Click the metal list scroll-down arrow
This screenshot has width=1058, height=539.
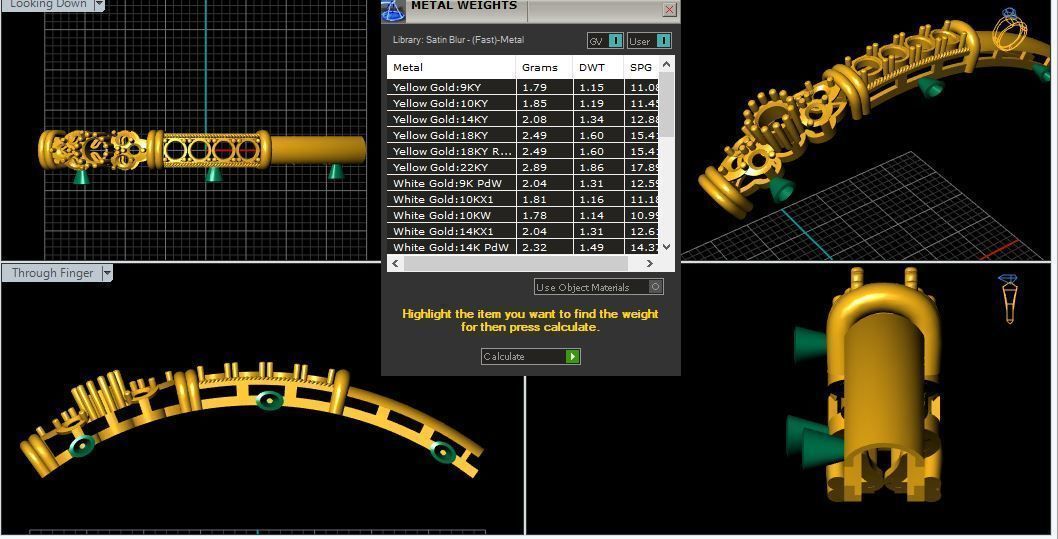click(667, 247)
